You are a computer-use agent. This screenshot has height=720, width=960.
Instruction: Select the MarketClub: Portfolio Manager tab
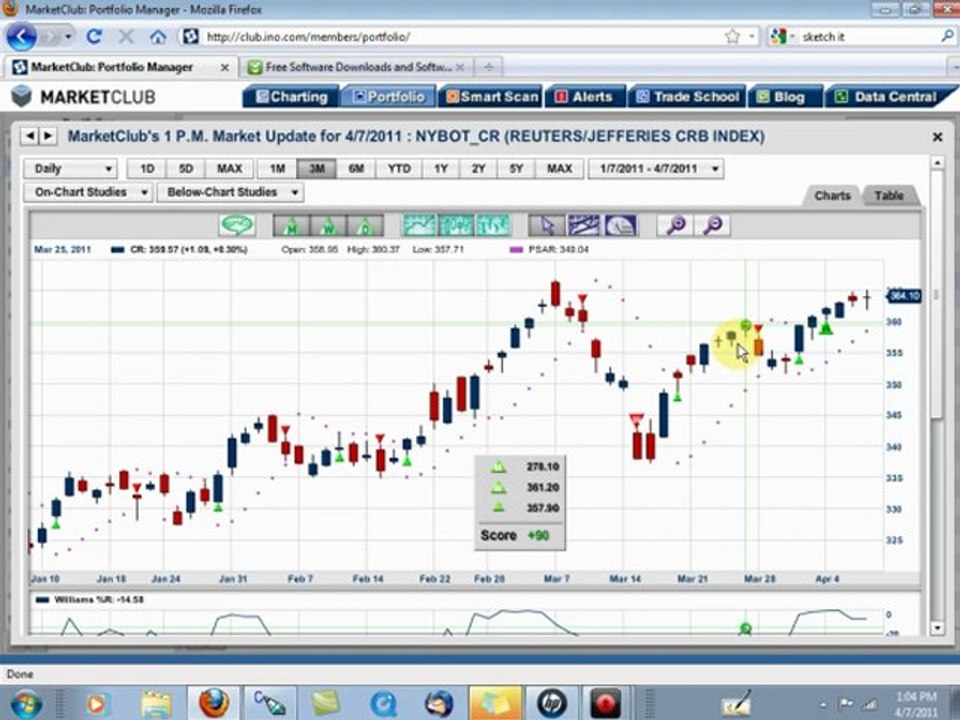click(121, 67)
